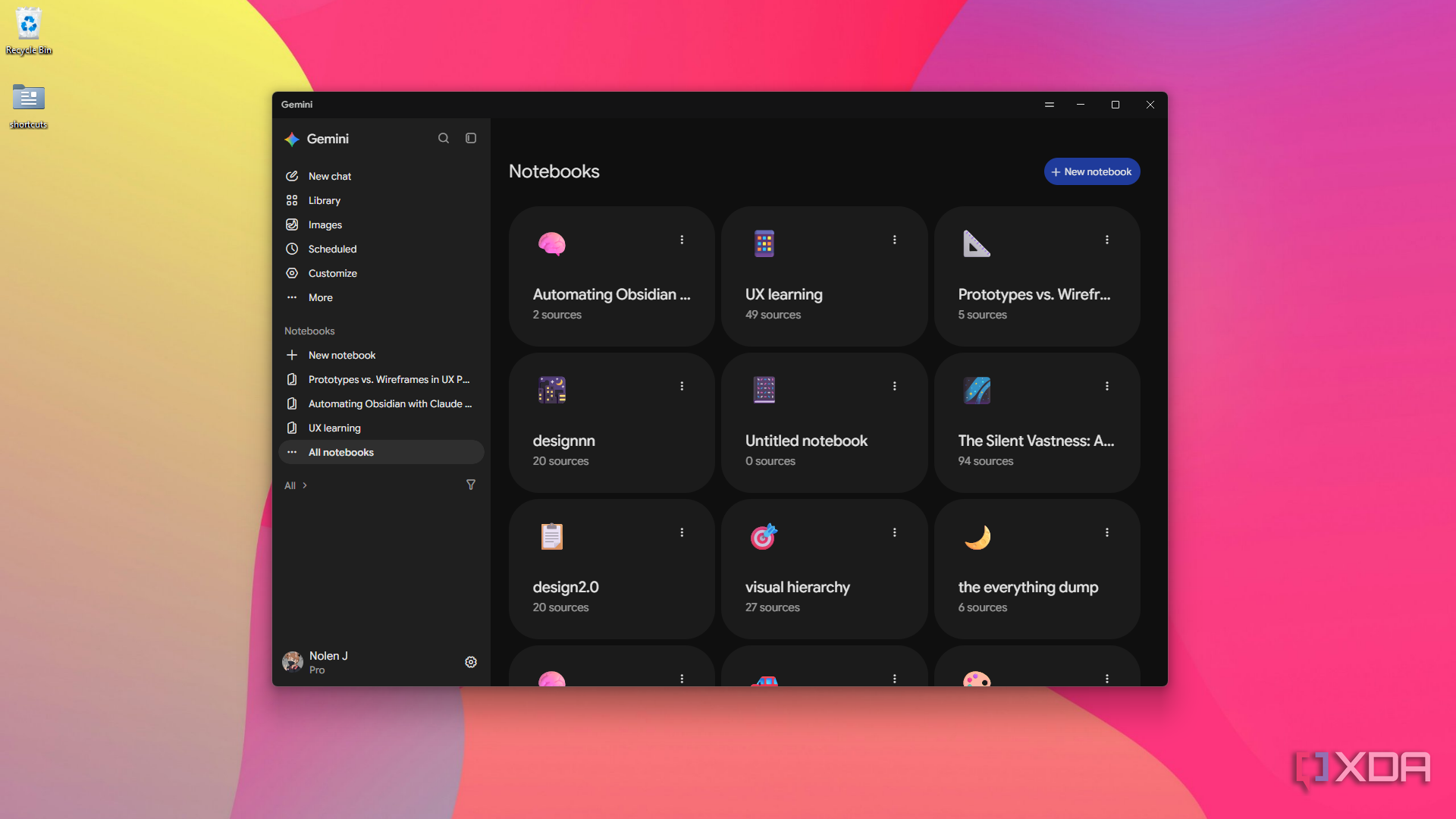
Task: Click the Nolen J profile avatar
Action: coord(293,662)
